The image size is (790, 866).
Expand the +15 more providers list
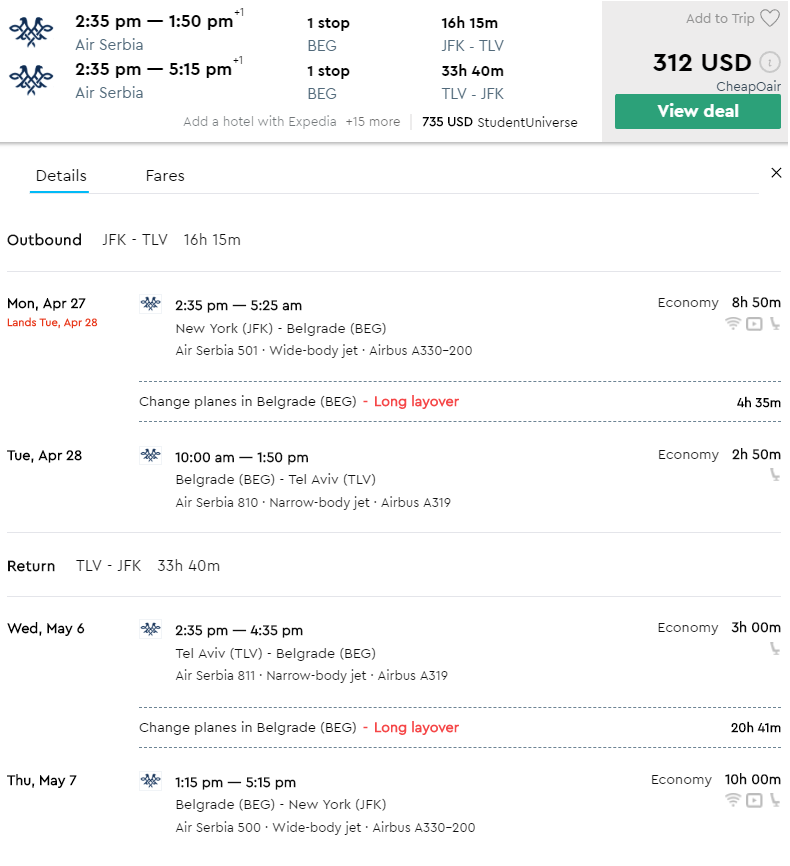[x=373, y=122]
